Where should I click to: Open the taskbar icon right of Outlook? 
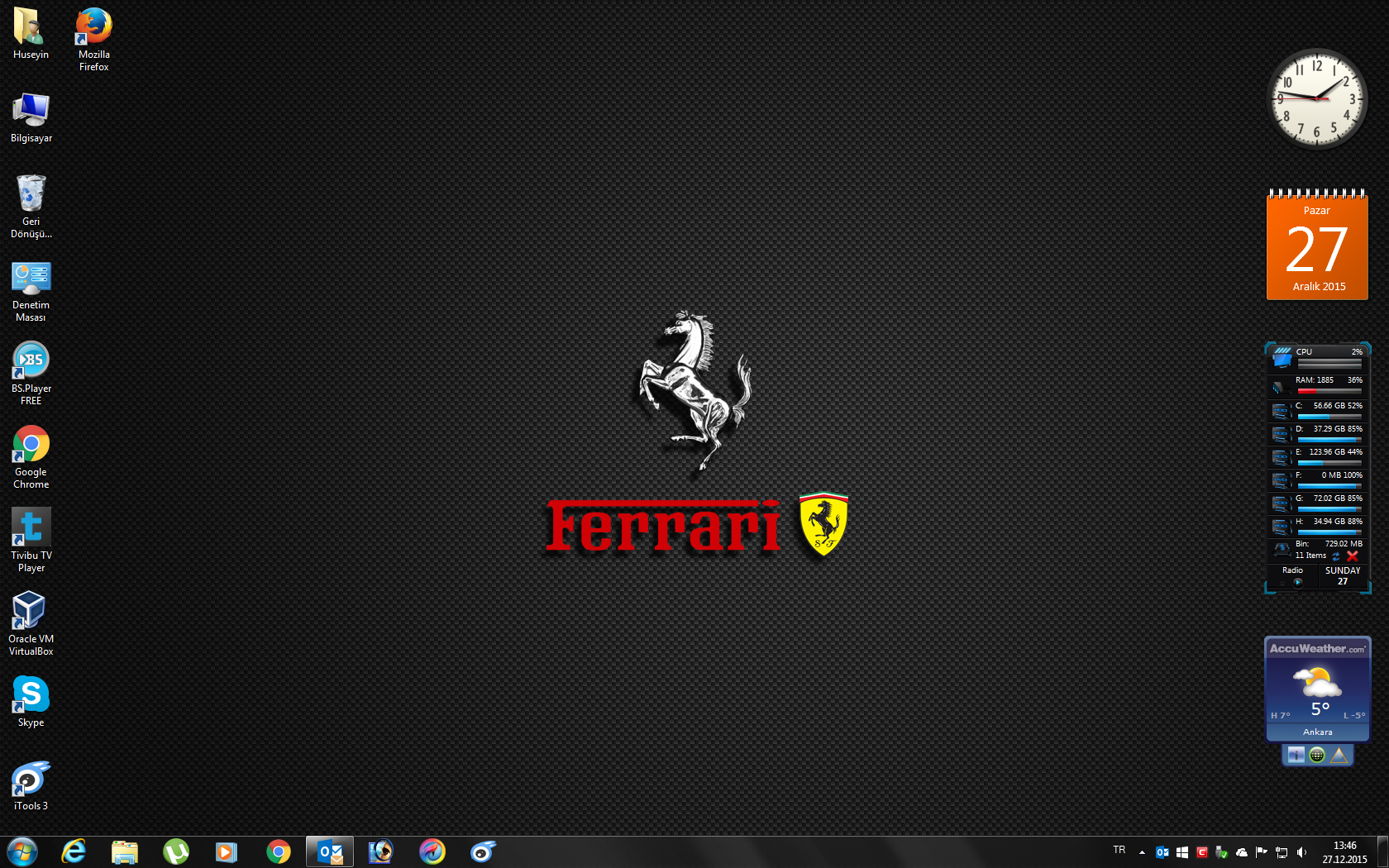380,851
